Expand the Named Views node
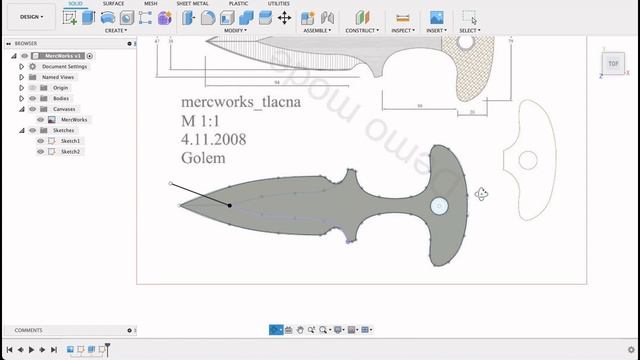This screenshot has height=360, width=640. pos(22,77)
